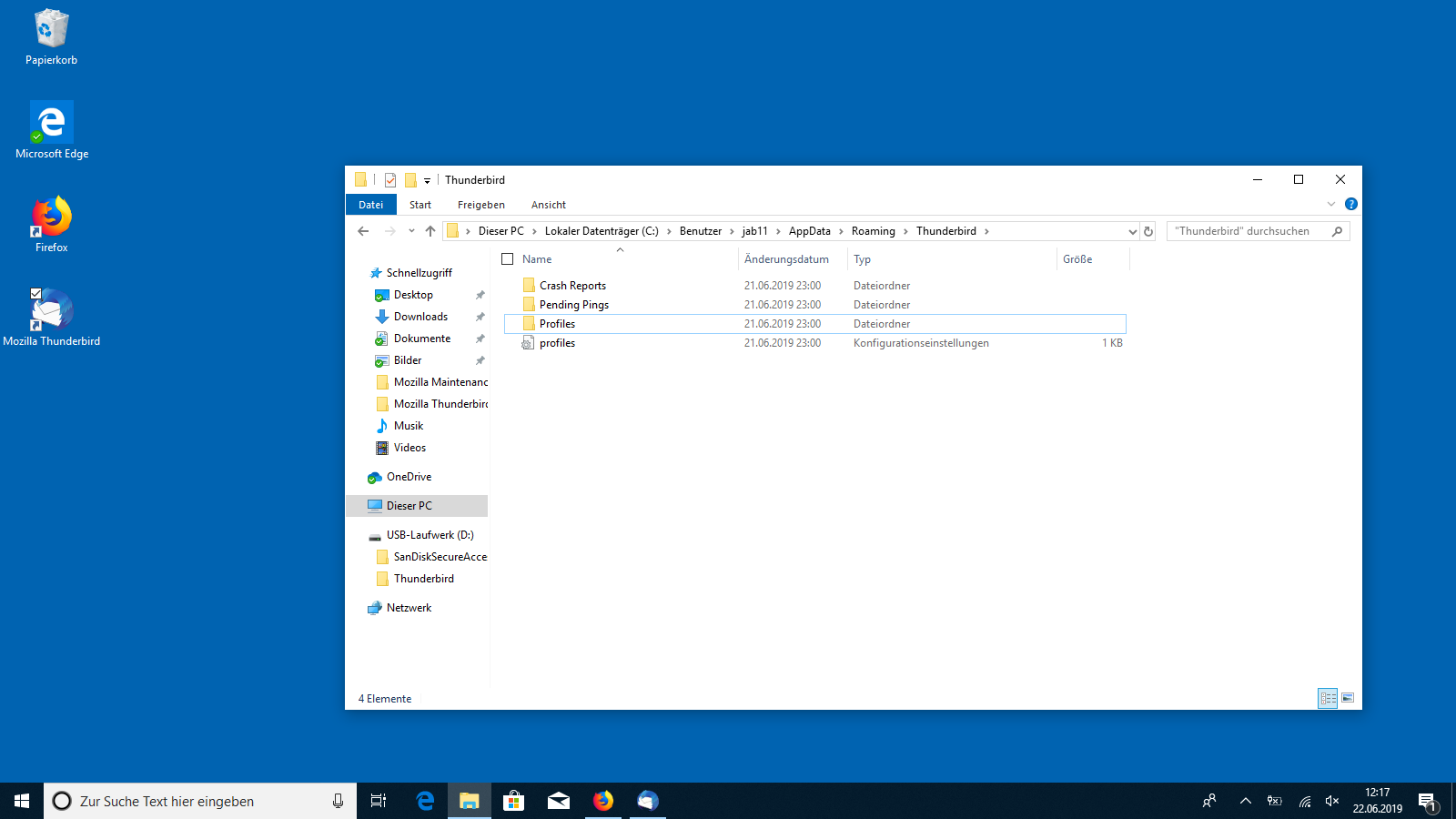This screenshot has width=1456, height=819.
Task: Unpin Downloads from quick access
Action: click(480, 317)
